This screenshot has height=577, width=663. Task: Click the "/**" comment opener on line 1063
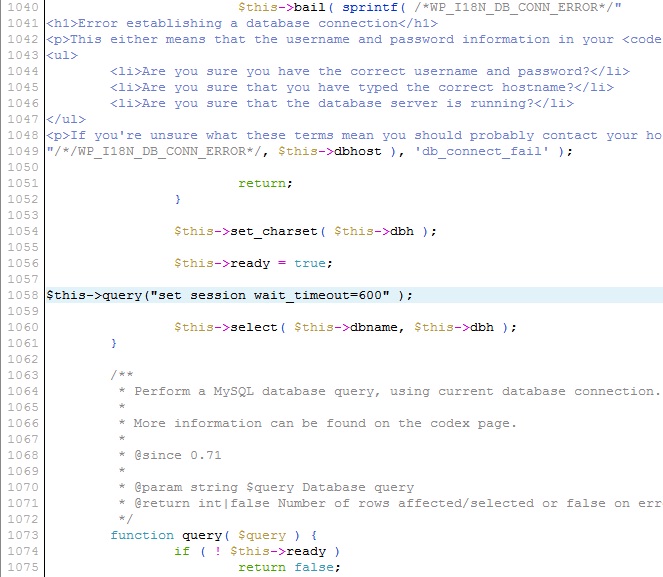[122, 375]
